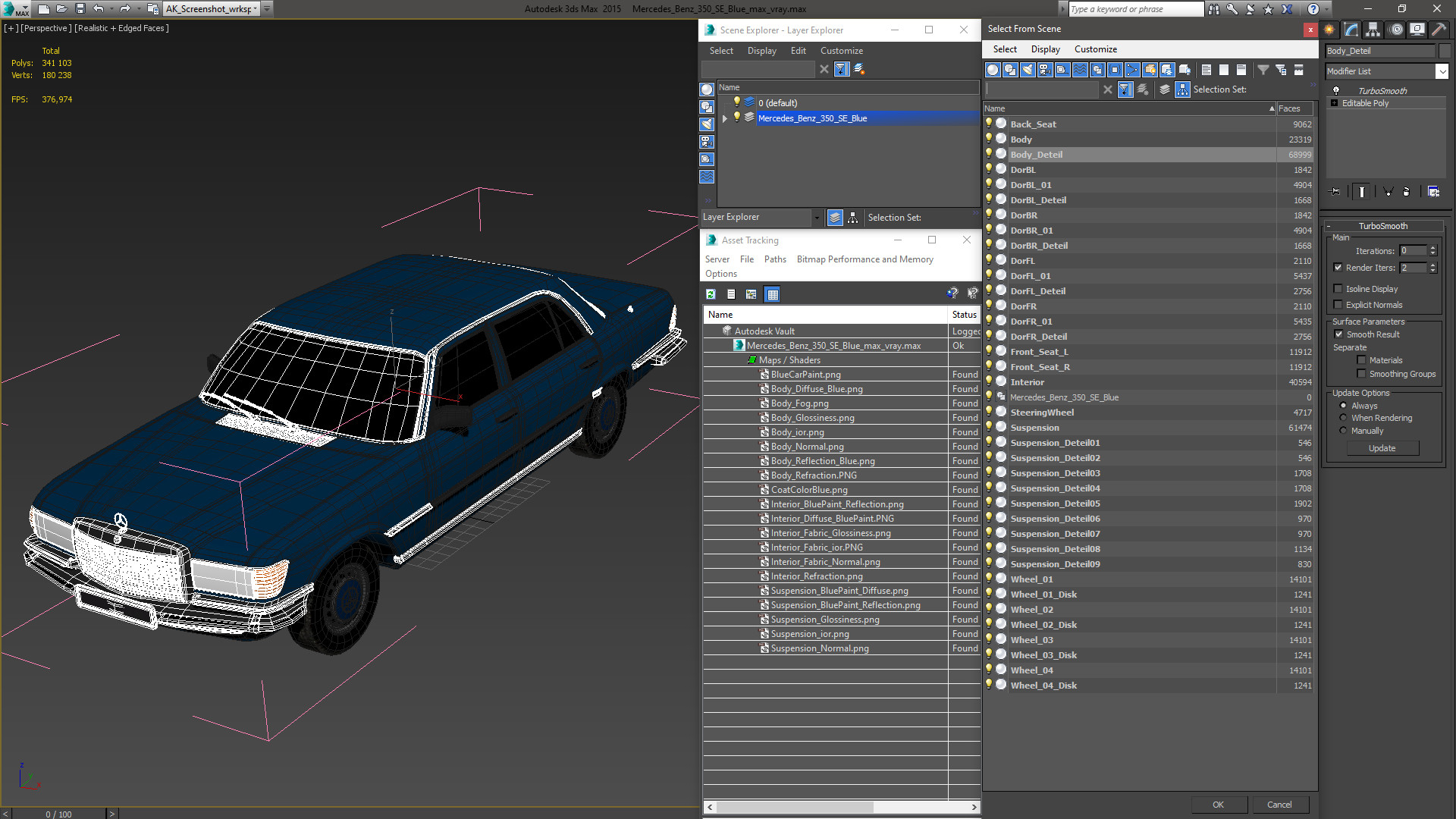Collapse the TurboSmooth rollout header
Screen dimensions: 1456x819
point(1382,226)
